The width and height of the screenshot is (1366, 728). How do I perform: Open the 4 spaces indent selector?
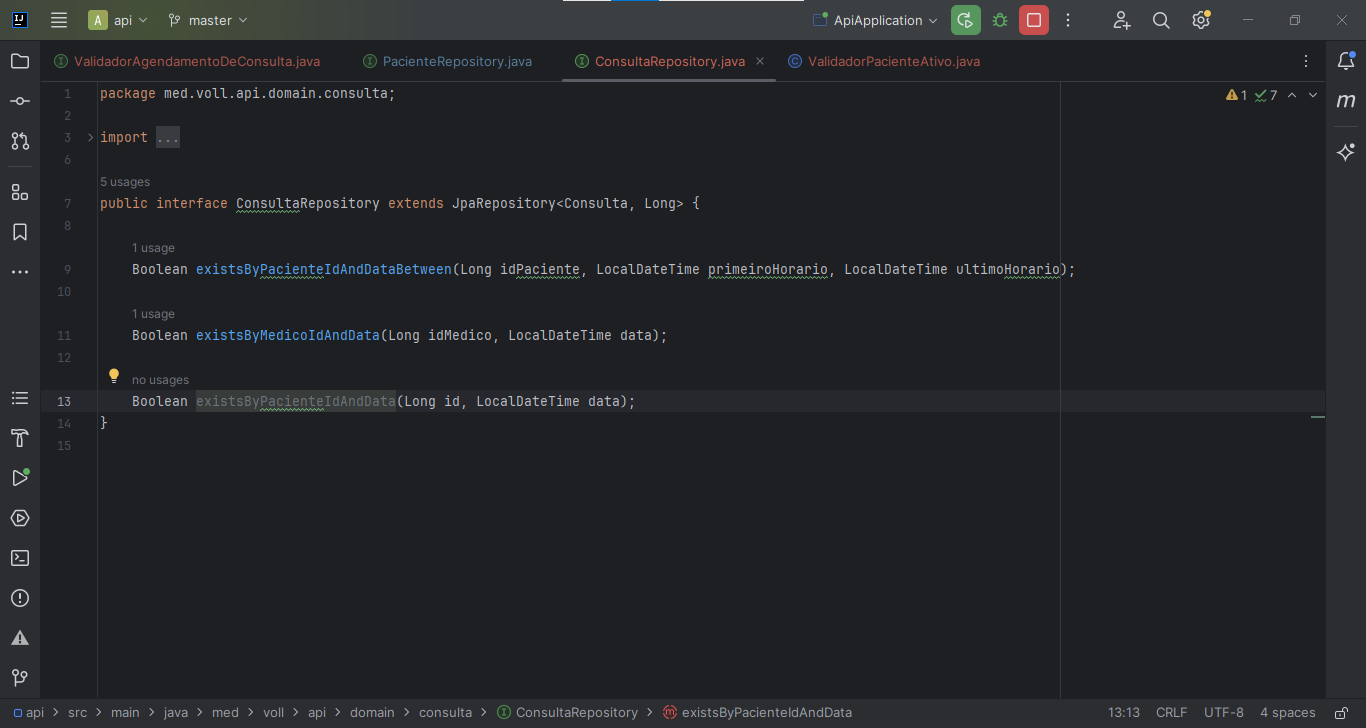coord(1287,713)
